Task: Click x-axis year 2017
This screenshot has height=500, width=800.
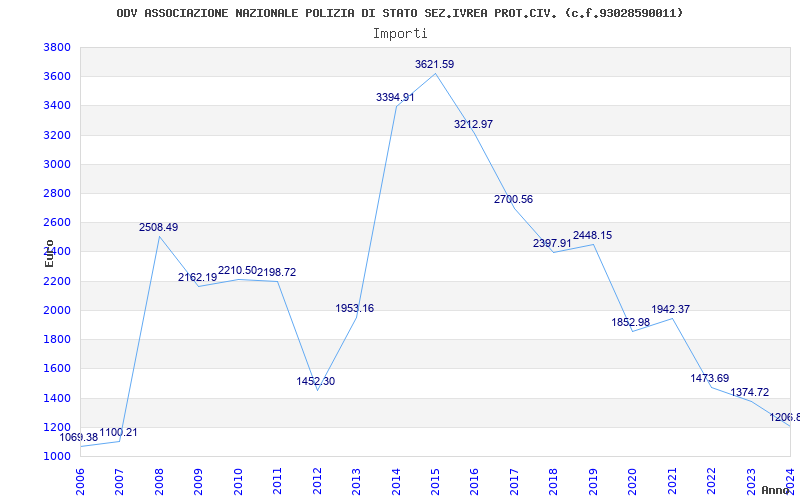Action: coord(514,481)
